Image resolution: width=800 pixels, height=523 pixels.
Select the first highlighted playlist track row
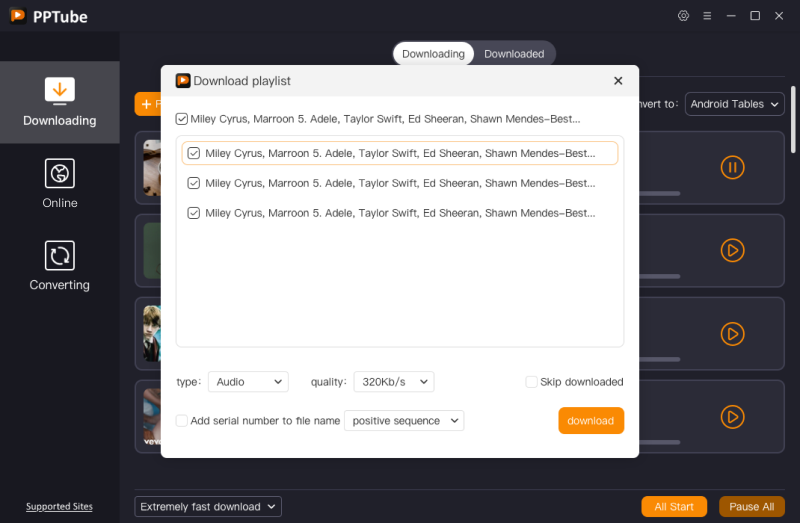[400, 153]
